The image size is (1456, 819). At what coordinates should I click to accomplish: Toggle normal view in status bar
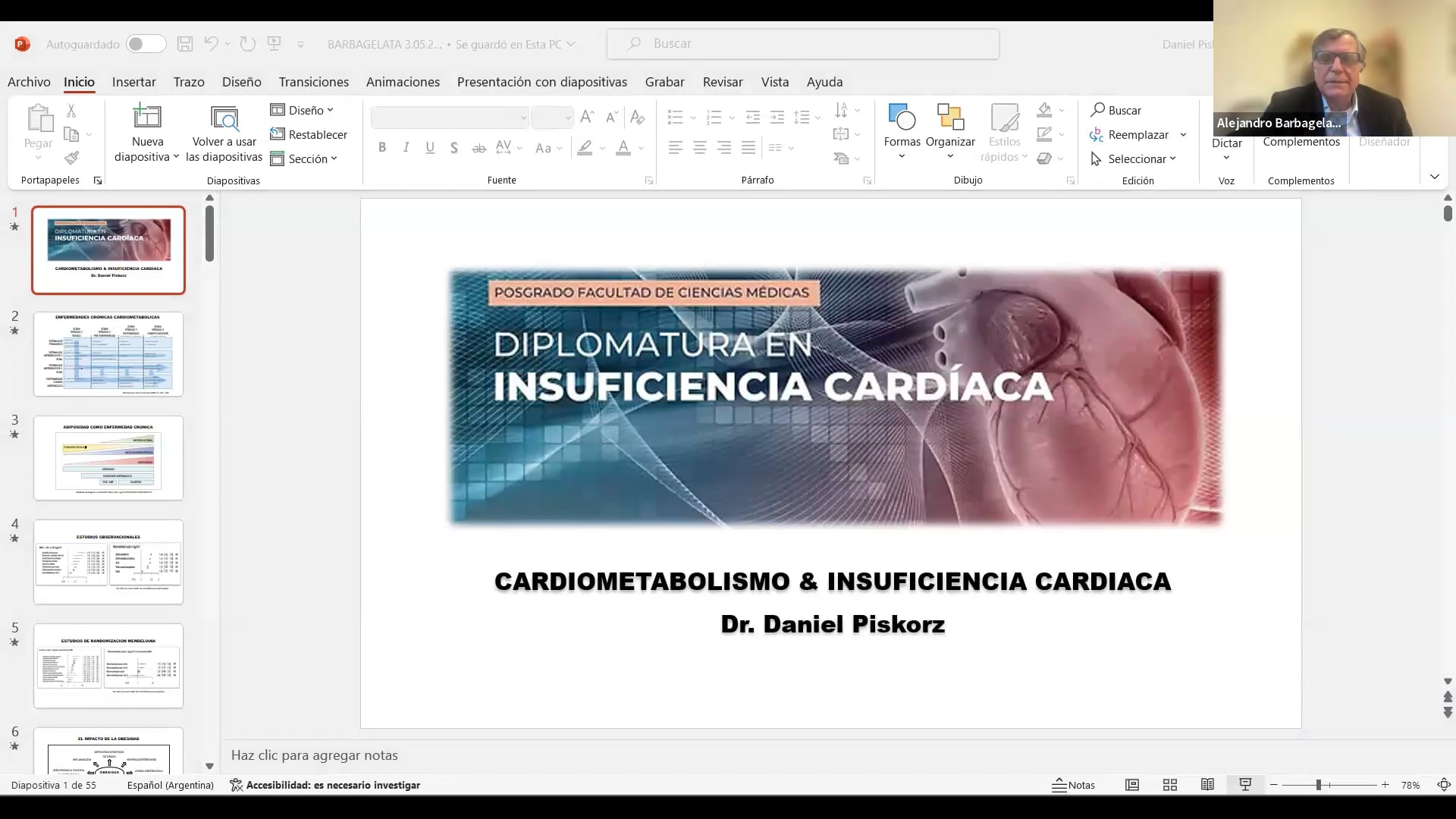pos(1132,785)
